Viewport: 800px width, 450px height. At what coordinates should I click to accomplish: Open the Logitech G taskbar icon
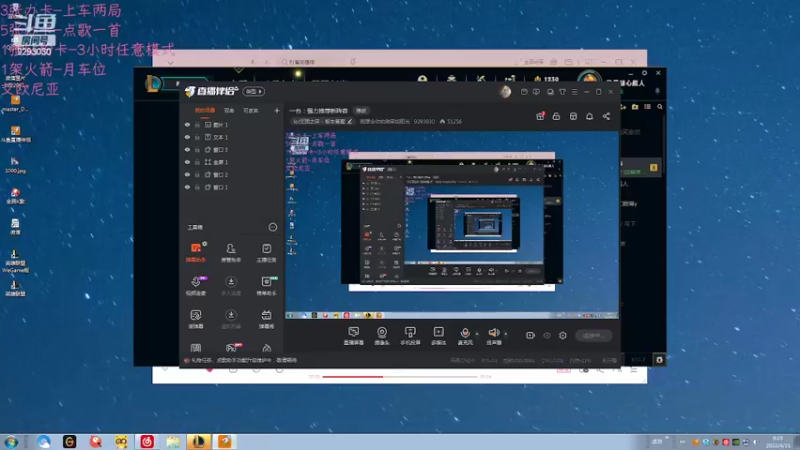(69, 442)
